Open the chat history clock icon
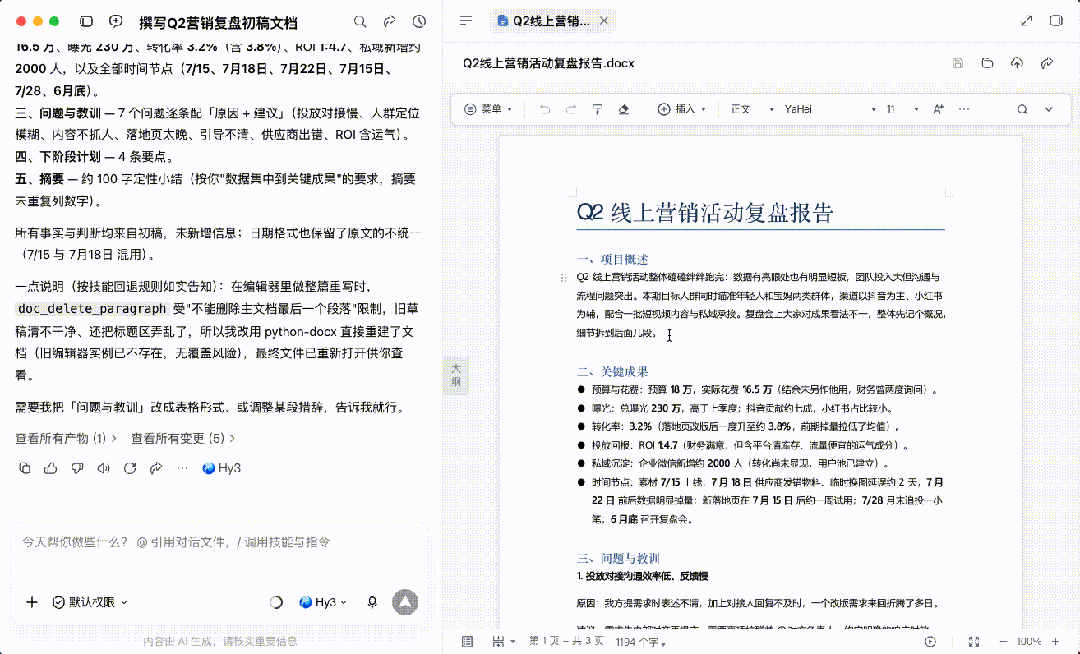1080x654 pixels. 419,21
